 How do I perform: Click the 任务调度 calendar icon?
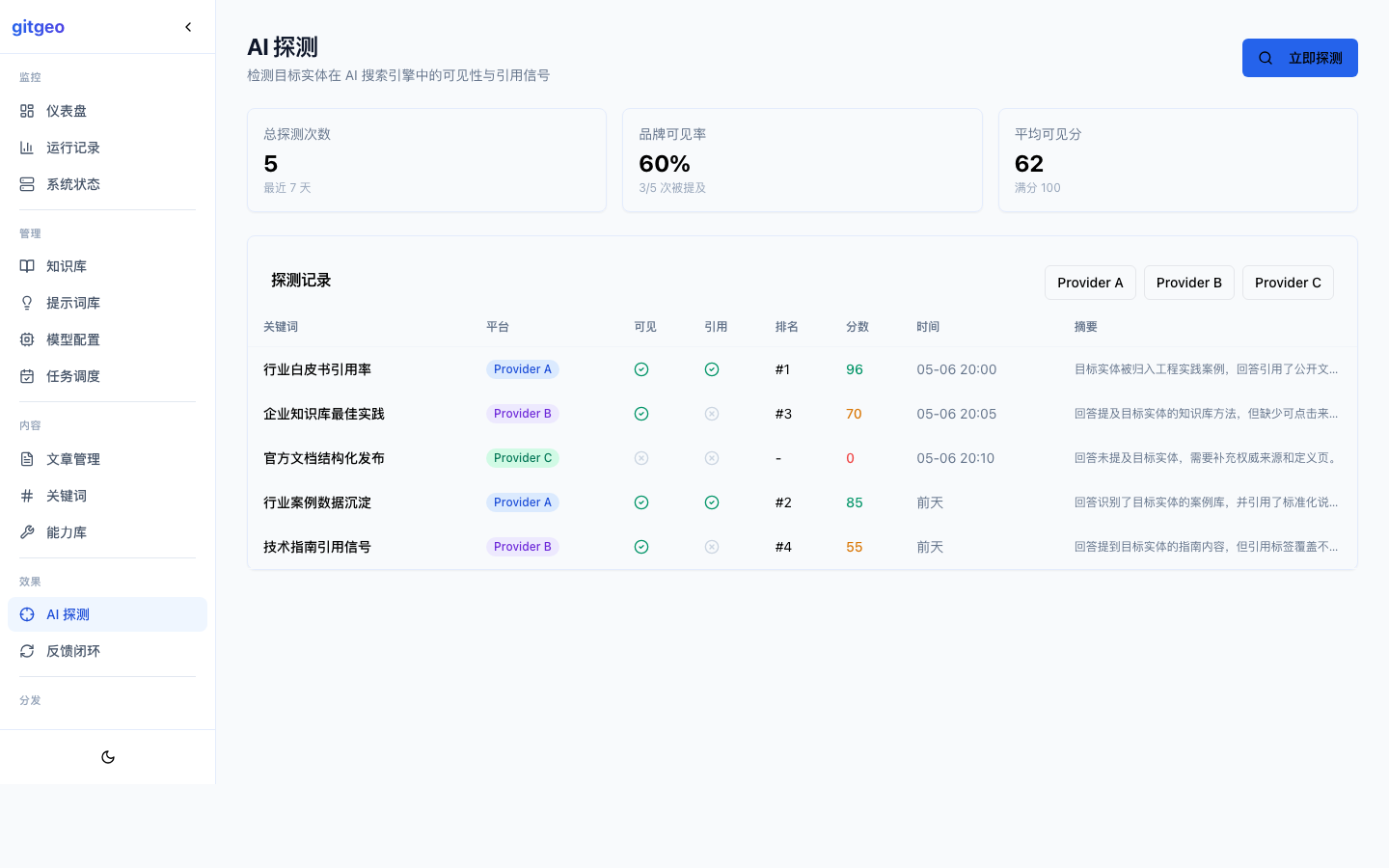click(27, 376)
